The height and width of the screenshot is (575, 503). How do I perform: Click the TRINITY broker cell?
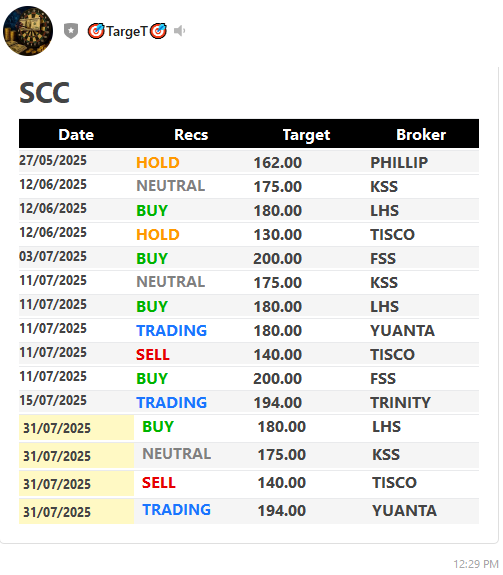pyautogui.click(x=400, y=403)
